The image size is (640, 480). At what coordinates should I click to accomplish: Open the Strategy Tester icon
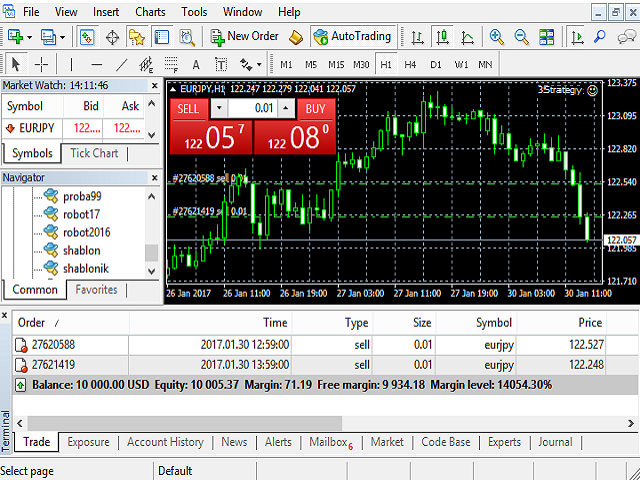(x=187, y=37)
